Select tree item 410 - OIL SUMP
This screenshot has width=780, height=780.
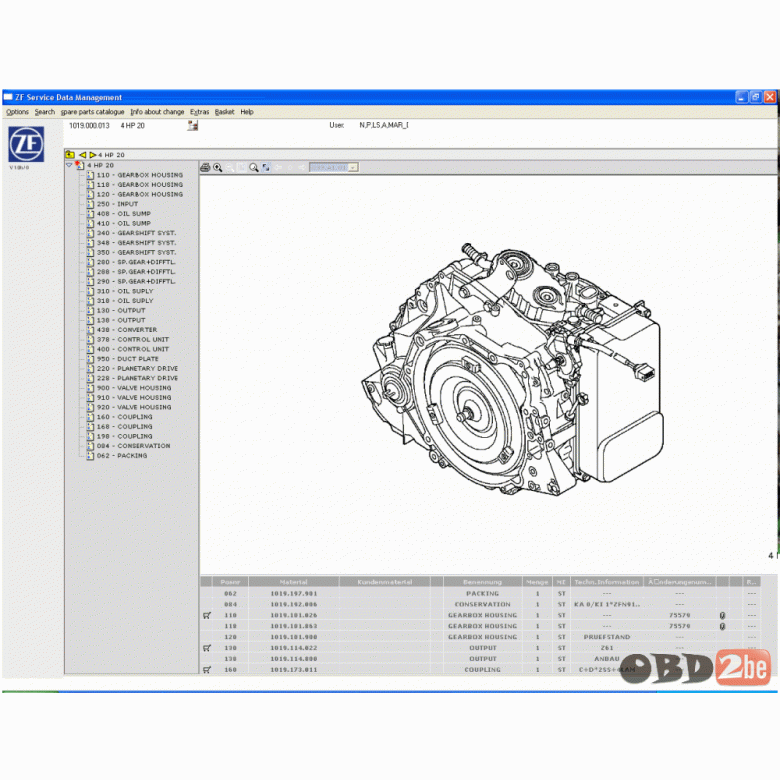coord(123,223)
